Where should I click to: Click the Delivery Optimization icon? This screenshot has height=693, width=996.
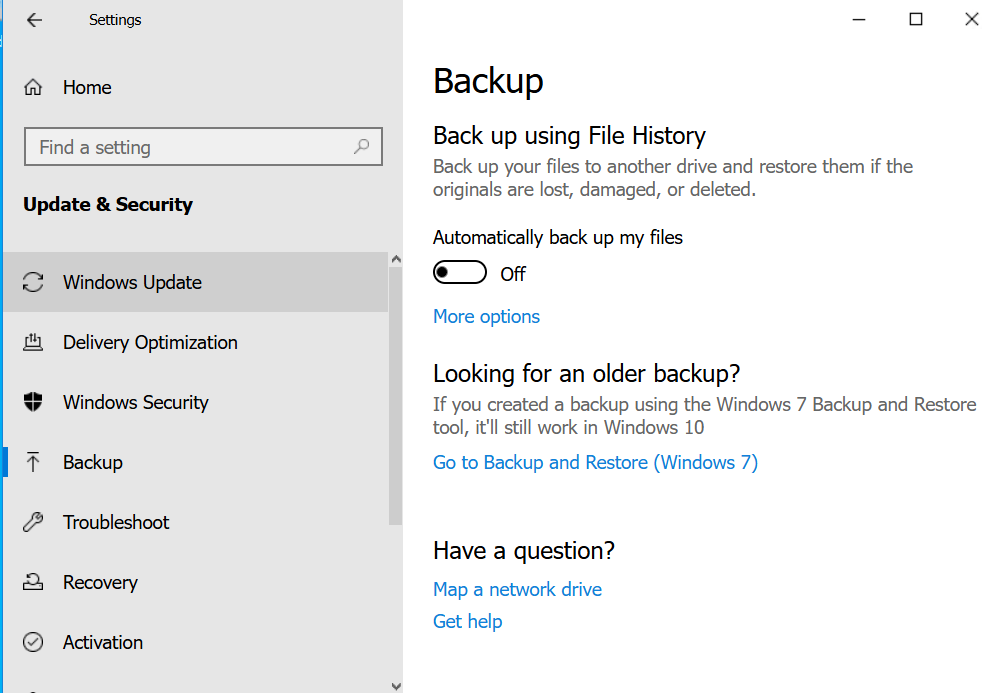pos(33,342)
